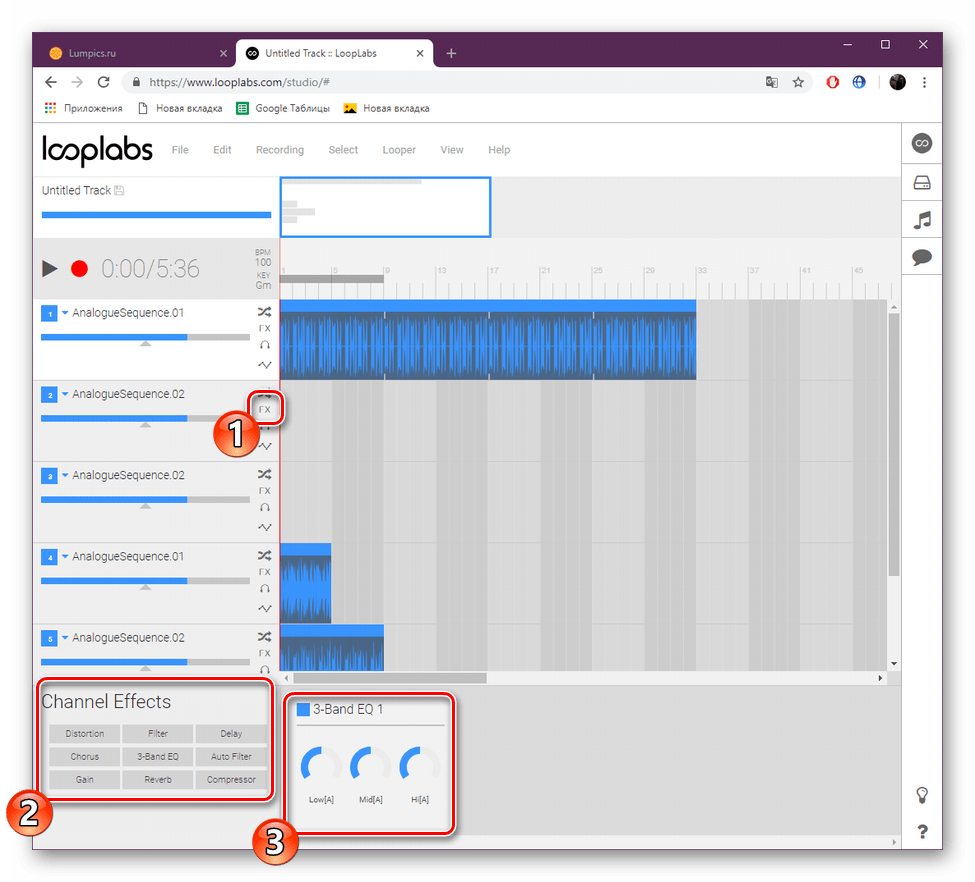Add a Reverb channel effect
Screen dimensions: 975x882
coord(157,779)
